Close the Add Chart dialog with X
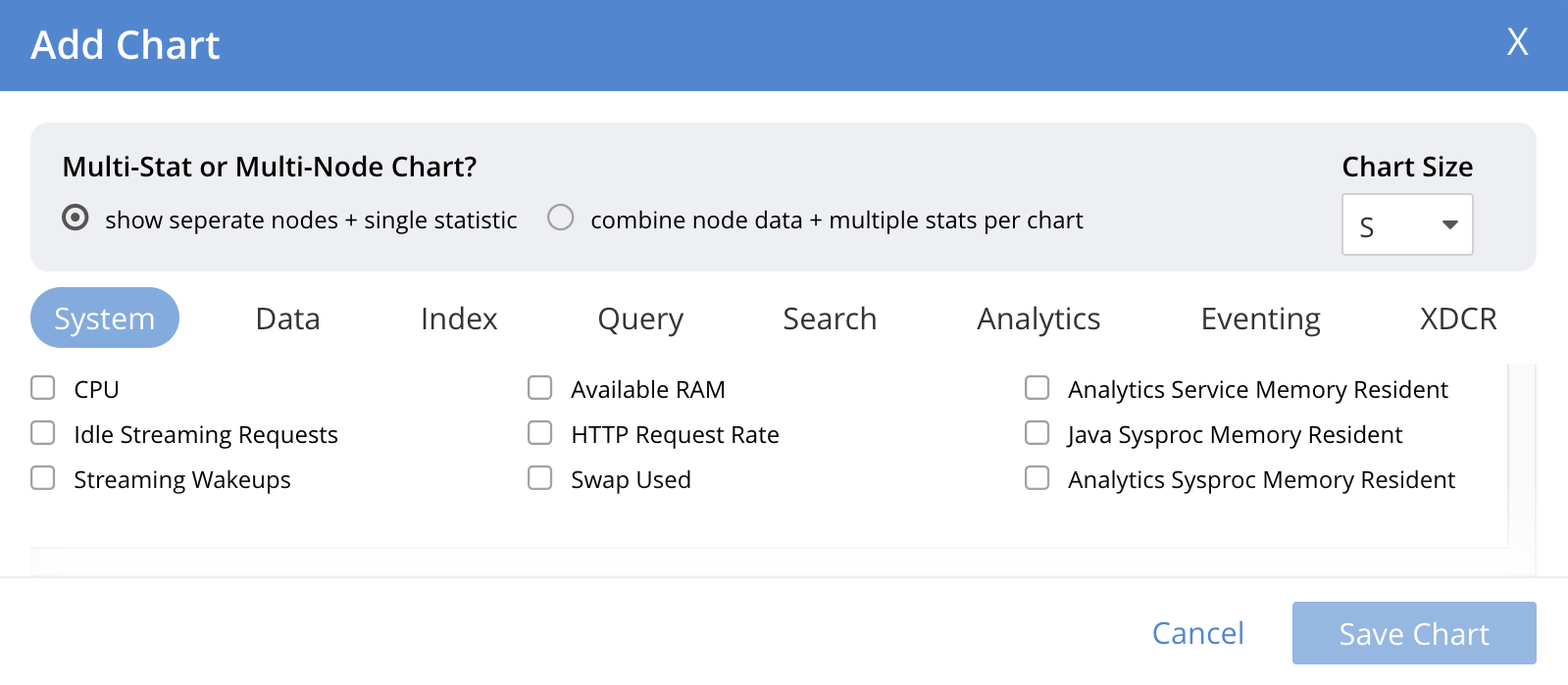 pyautogui.click(x=1517, y=42)
